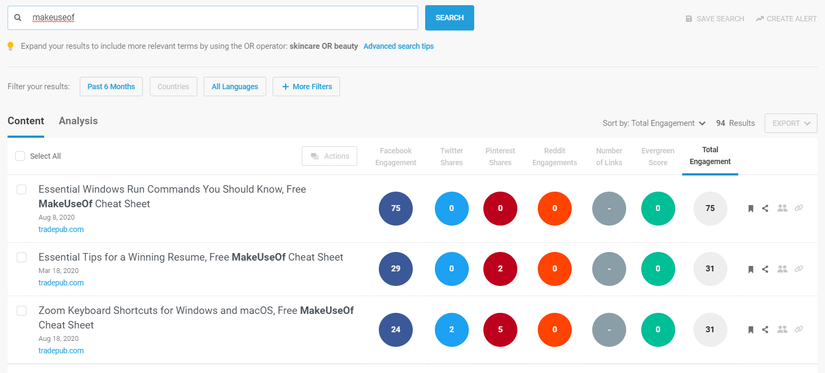Viewport: 825px width, 373px height.
Task: Click the Create Alert button
Action: [786, 18]
